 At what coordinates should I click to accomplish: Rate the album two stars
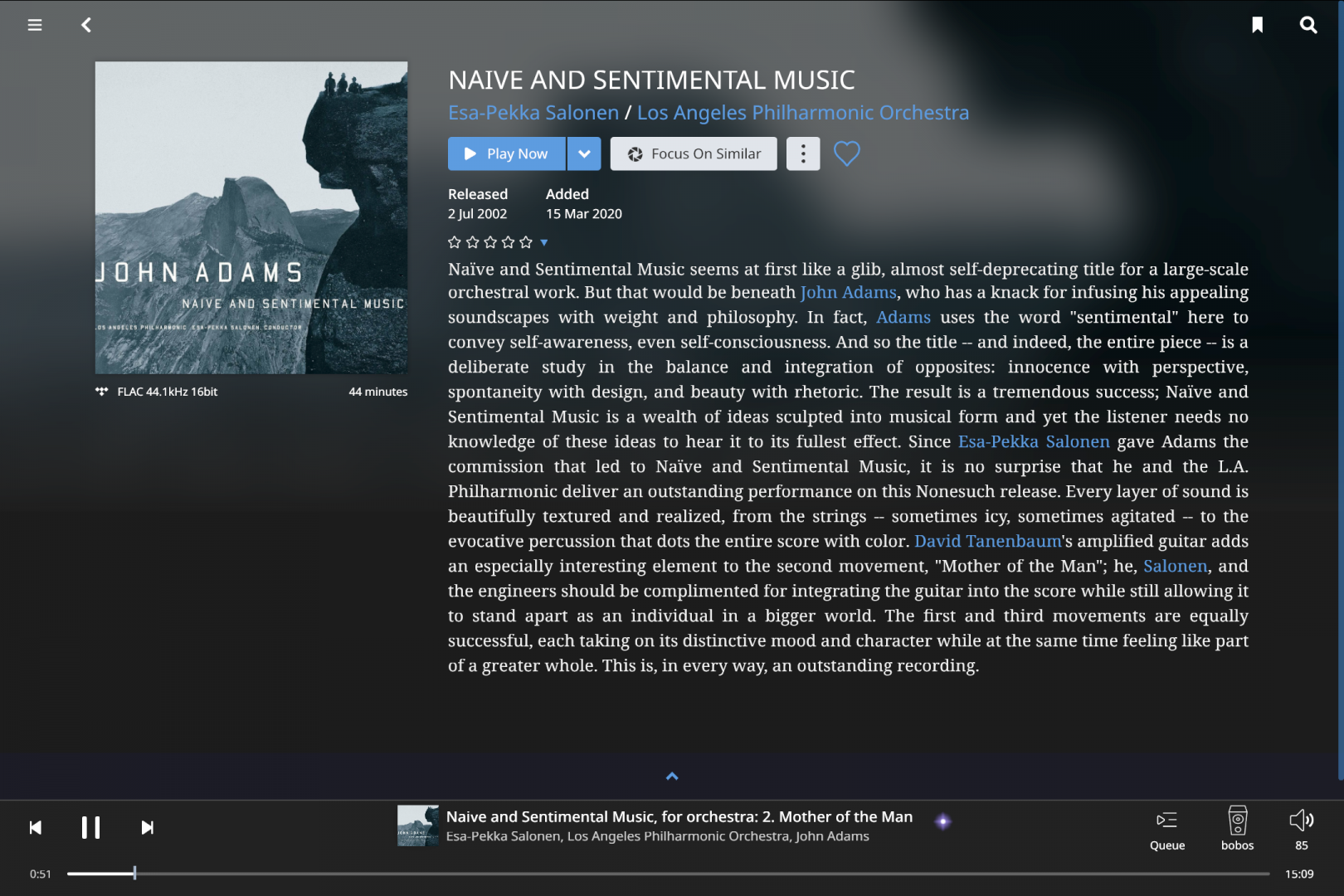pyautogui.click(x=473, y=242)
